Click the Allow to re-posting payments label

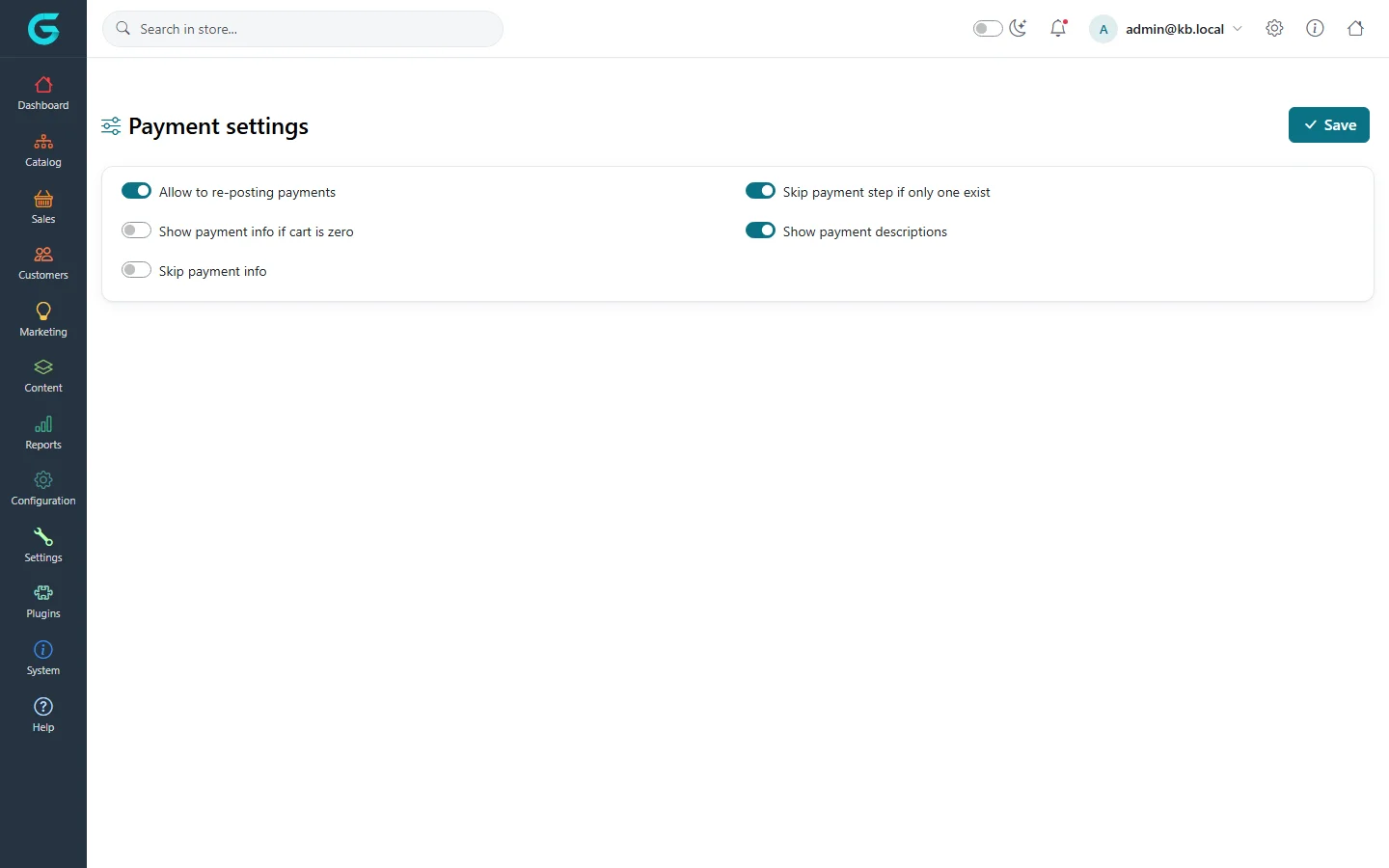pos(247,192)
